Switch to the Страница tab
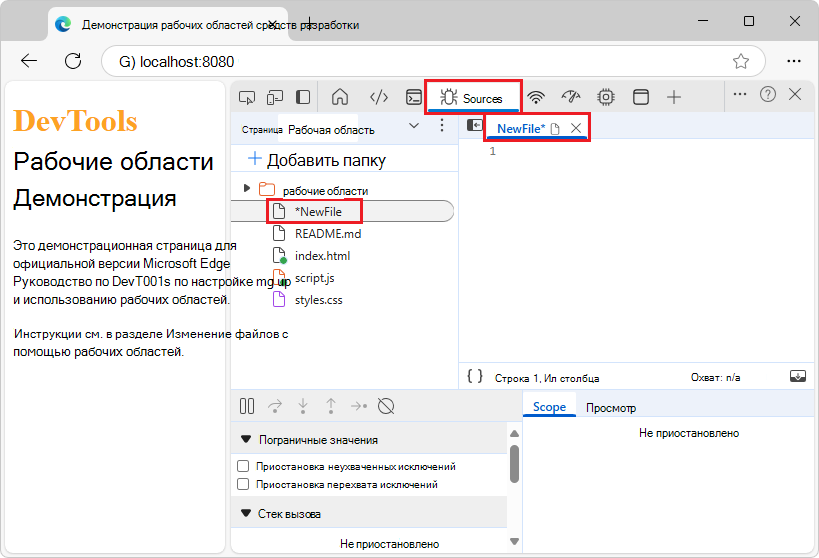 coord(262,130)
